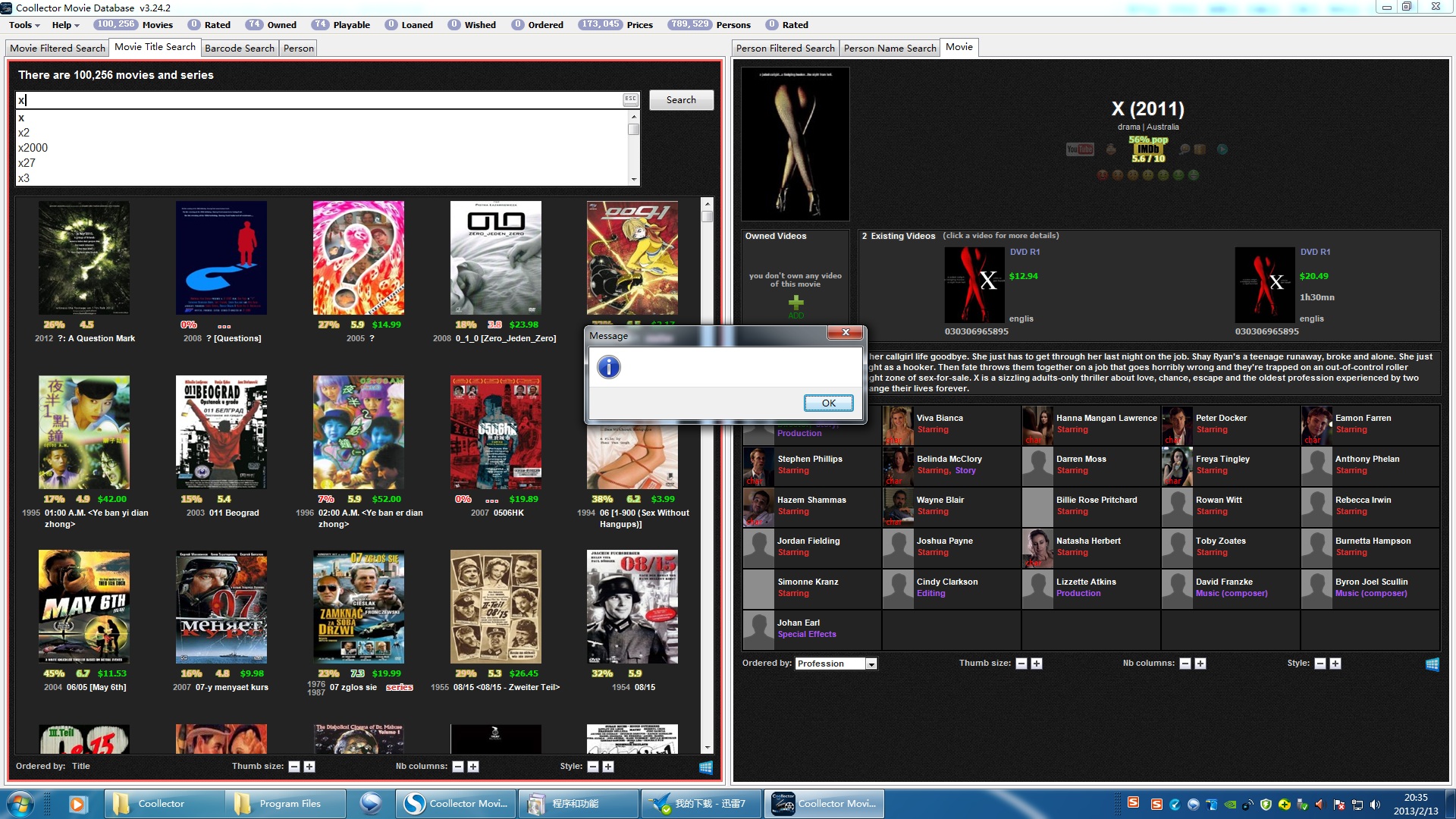Click the Windows Start button

point(20,803)
